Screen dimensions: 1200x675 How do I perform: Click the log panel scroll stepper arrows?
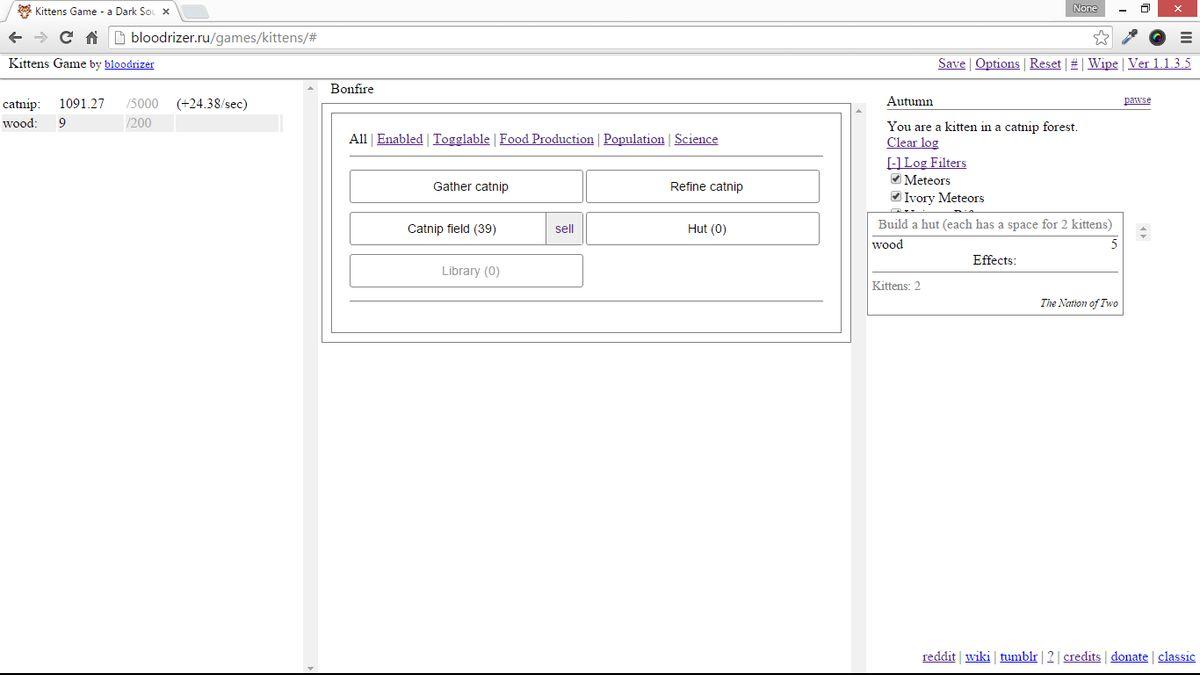tap(1144, 232)
